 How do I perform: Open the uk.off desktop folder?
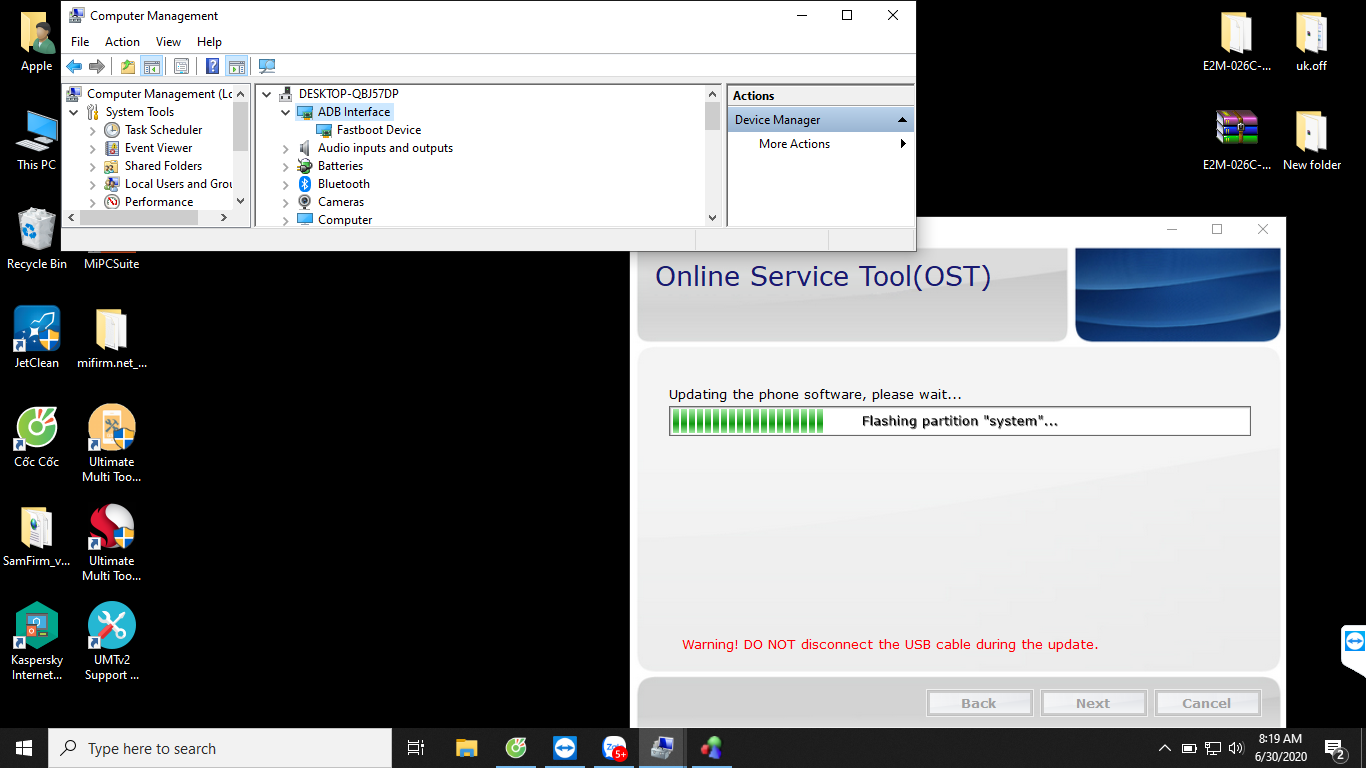pos(1311,42)
